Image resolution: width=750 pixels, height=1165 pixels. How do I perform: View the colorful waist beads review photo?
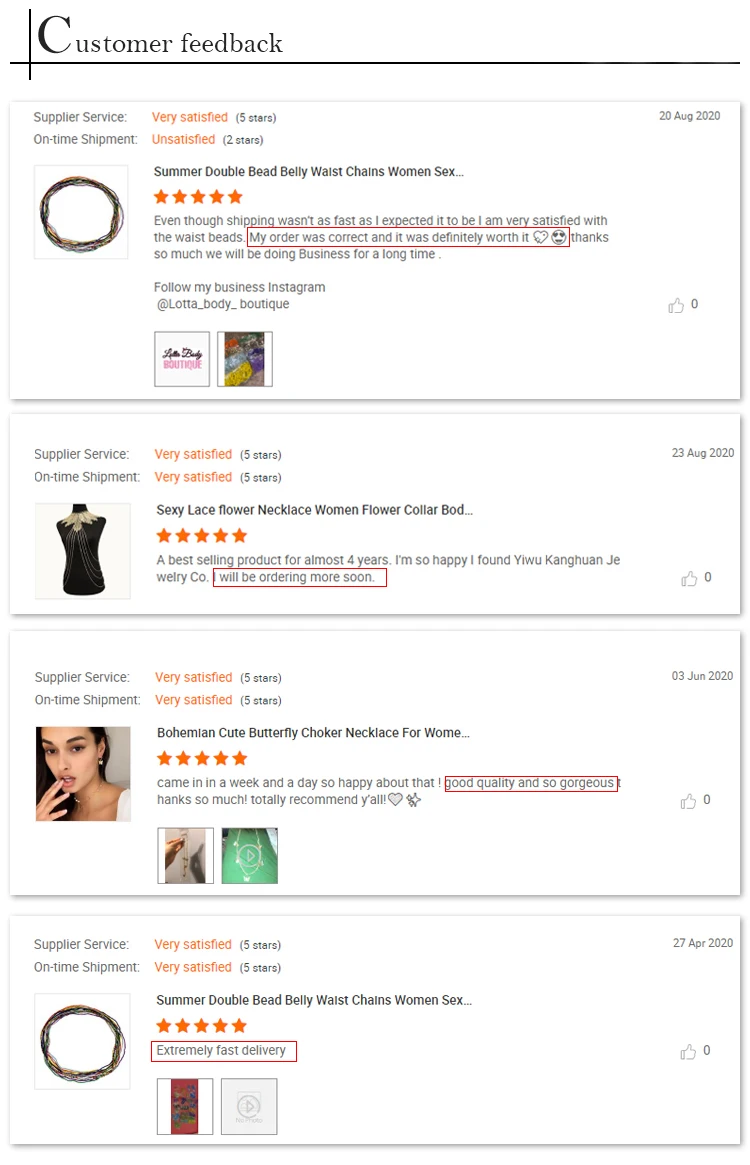(x=245, y=359)
